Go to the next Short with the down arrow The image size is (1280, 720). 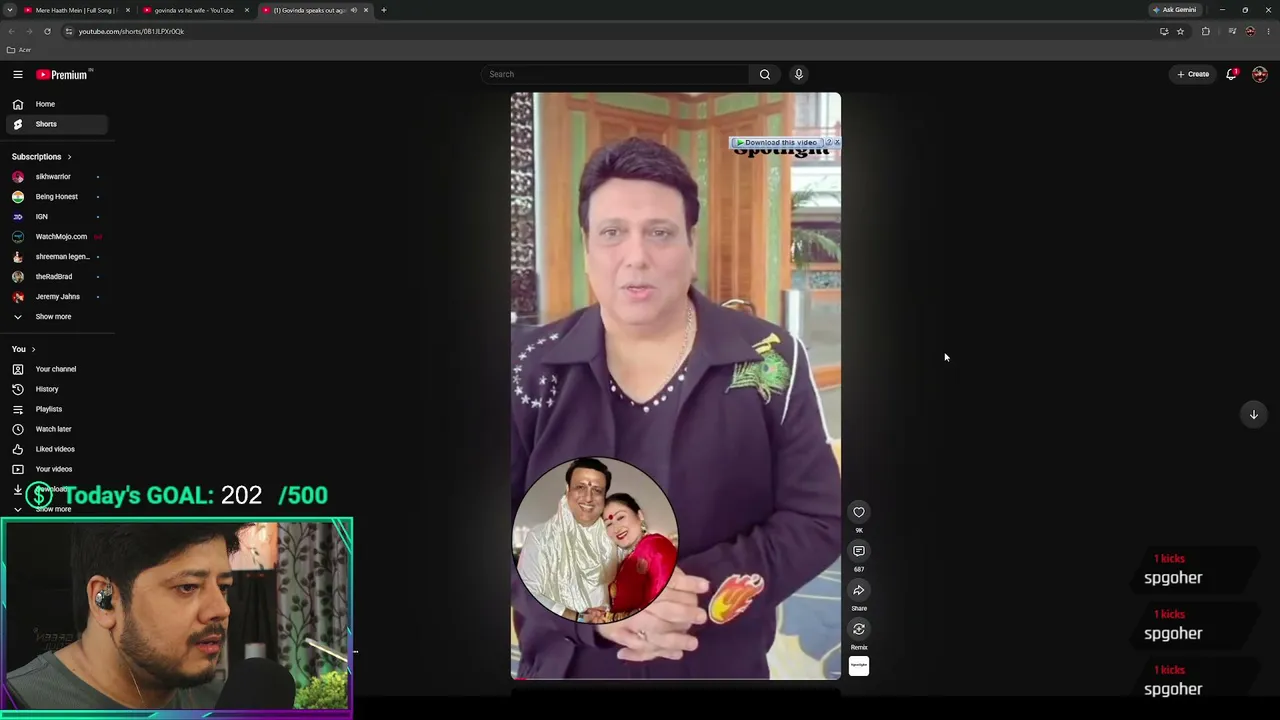[x=1253, y=414]
